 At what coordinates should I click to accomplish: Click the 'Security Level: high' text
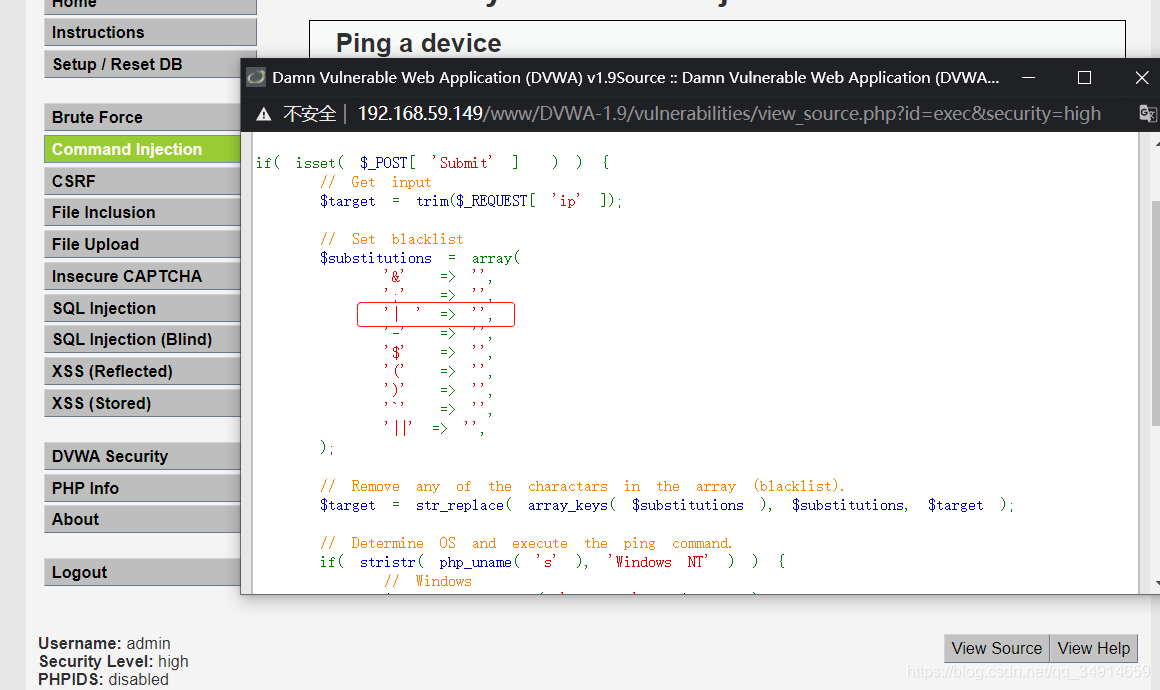click(x=113, y=661)
